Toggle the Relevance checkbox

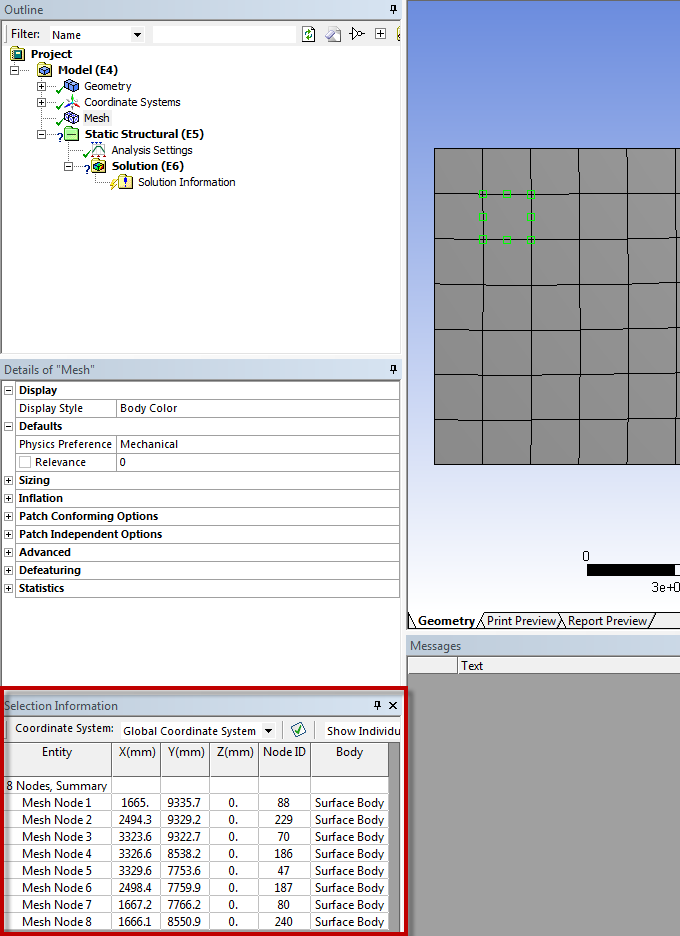click(x=24, y=462)
